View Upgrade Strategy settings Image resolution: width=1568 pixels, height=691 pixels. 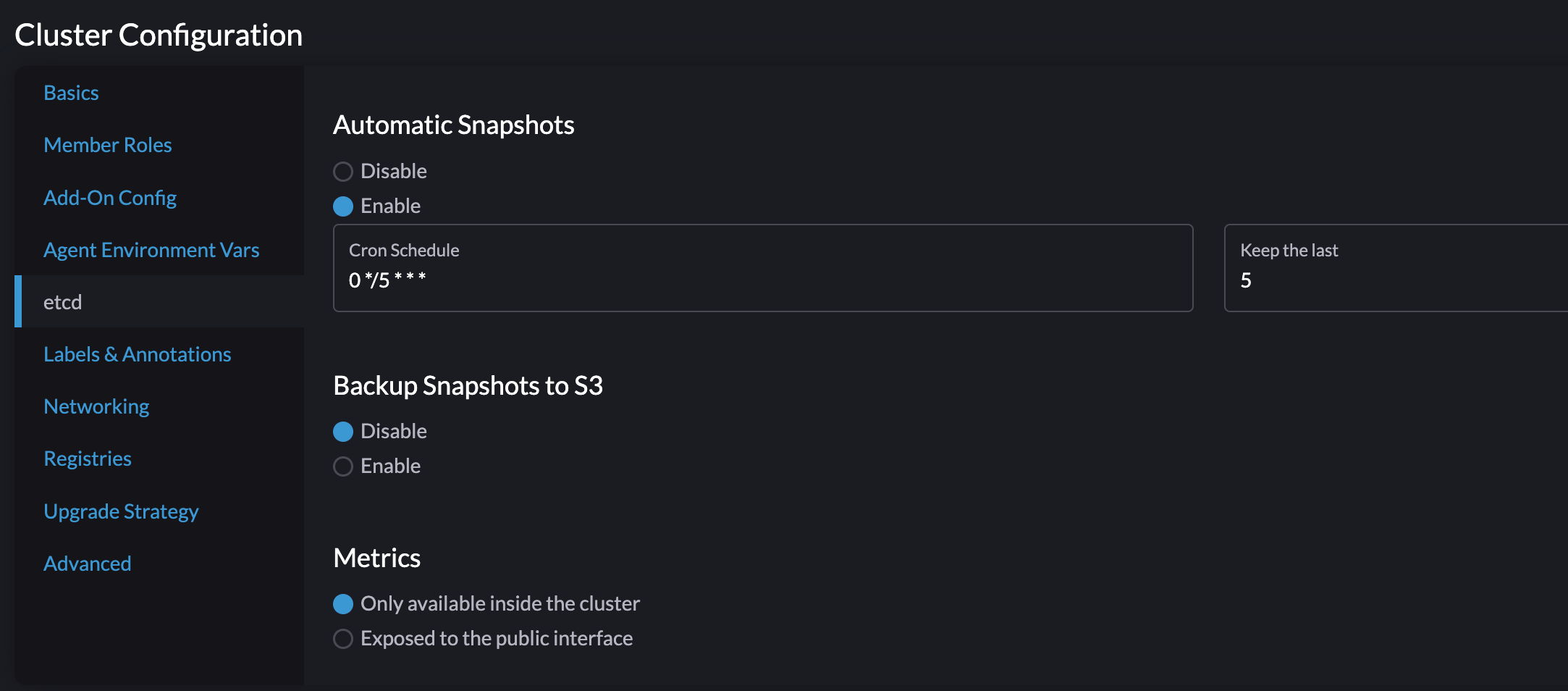pos(121,511)
